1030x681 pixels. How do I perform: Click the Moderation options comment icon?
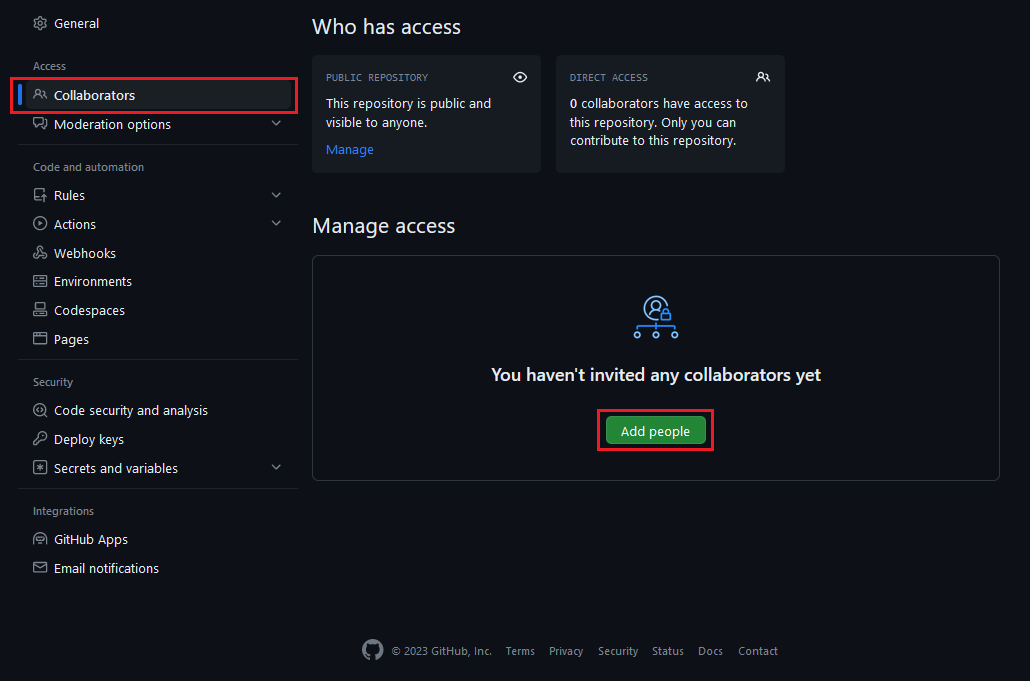point(40,123)
